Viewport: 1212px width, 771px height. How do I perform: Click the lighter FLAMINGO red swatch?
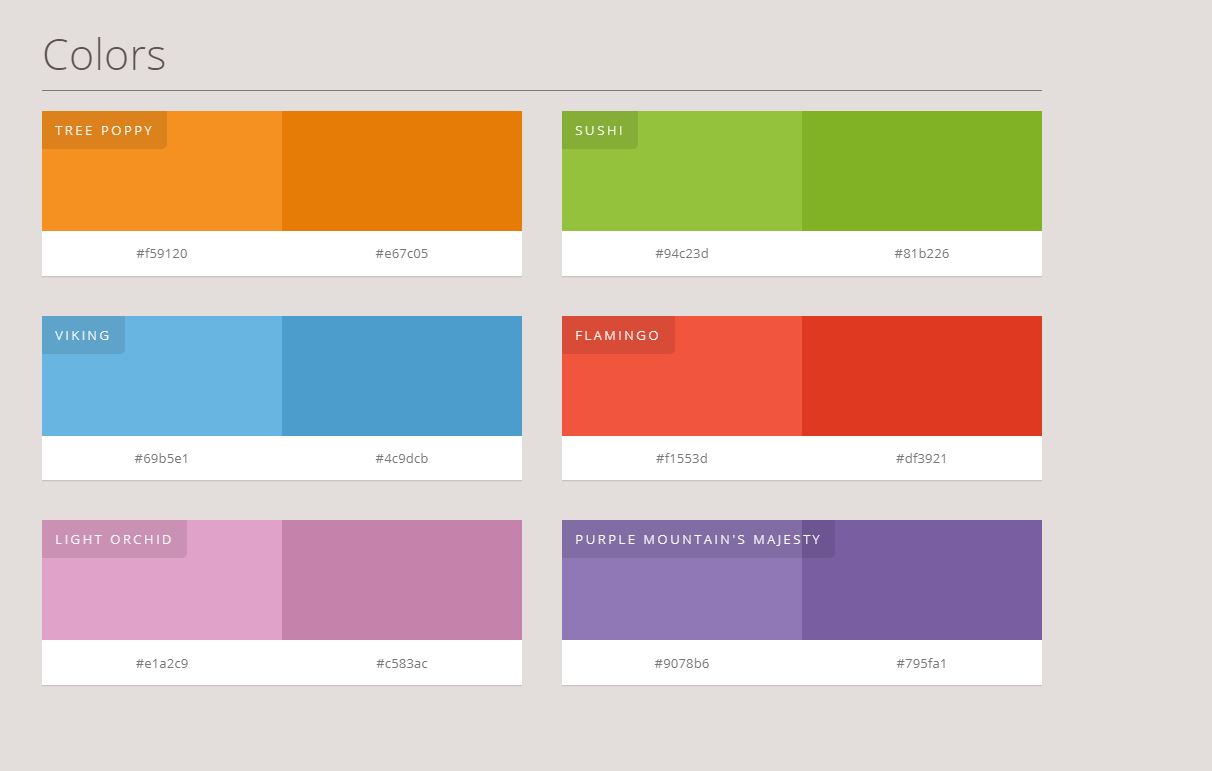pos(680,385)
